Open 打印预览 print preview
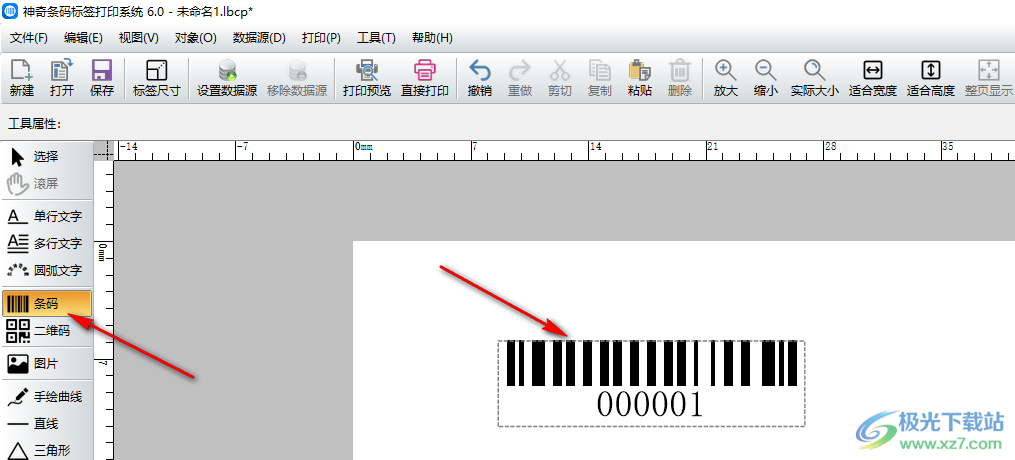 [x=367, y=78]
